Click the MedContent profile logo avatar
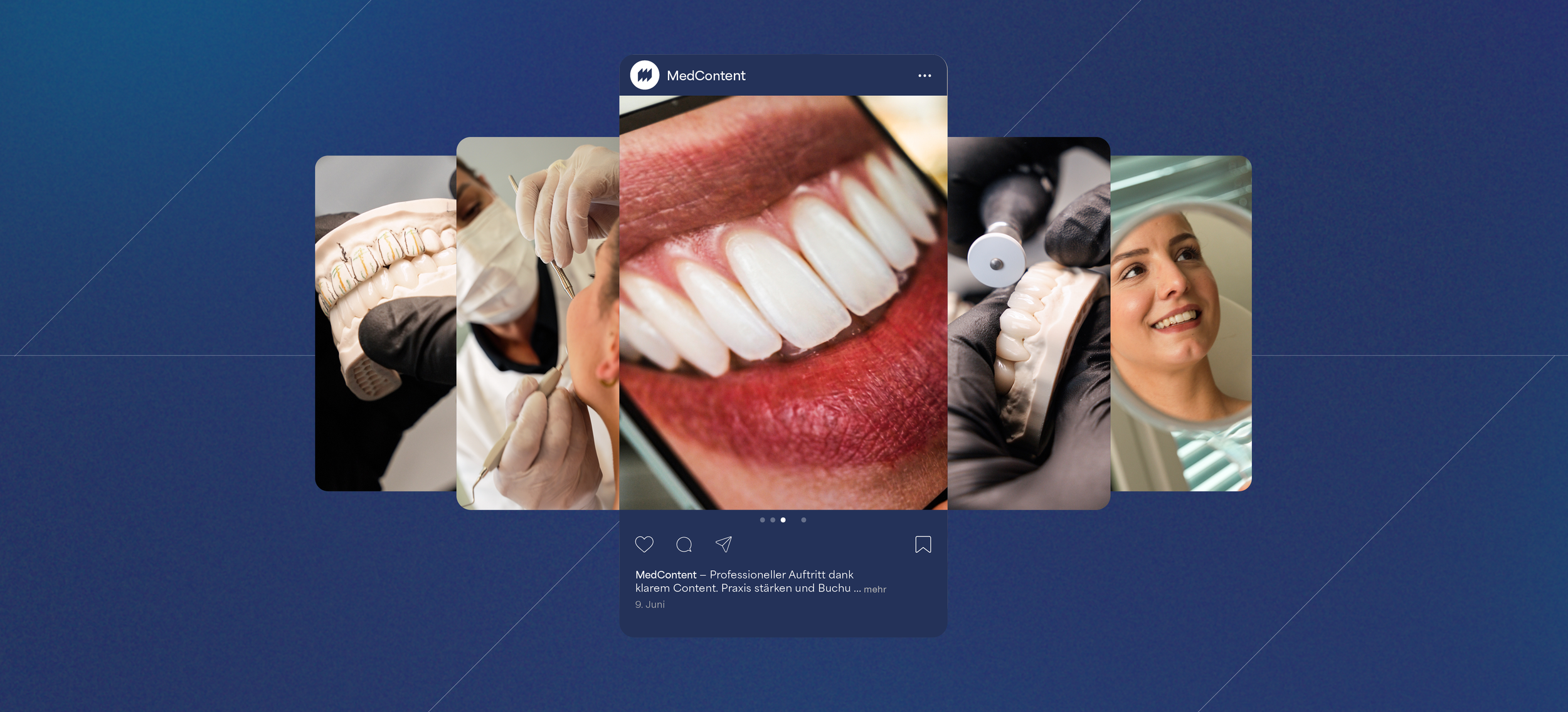The width and height of the screenshot is (1568, 712). tap(644, 75)
